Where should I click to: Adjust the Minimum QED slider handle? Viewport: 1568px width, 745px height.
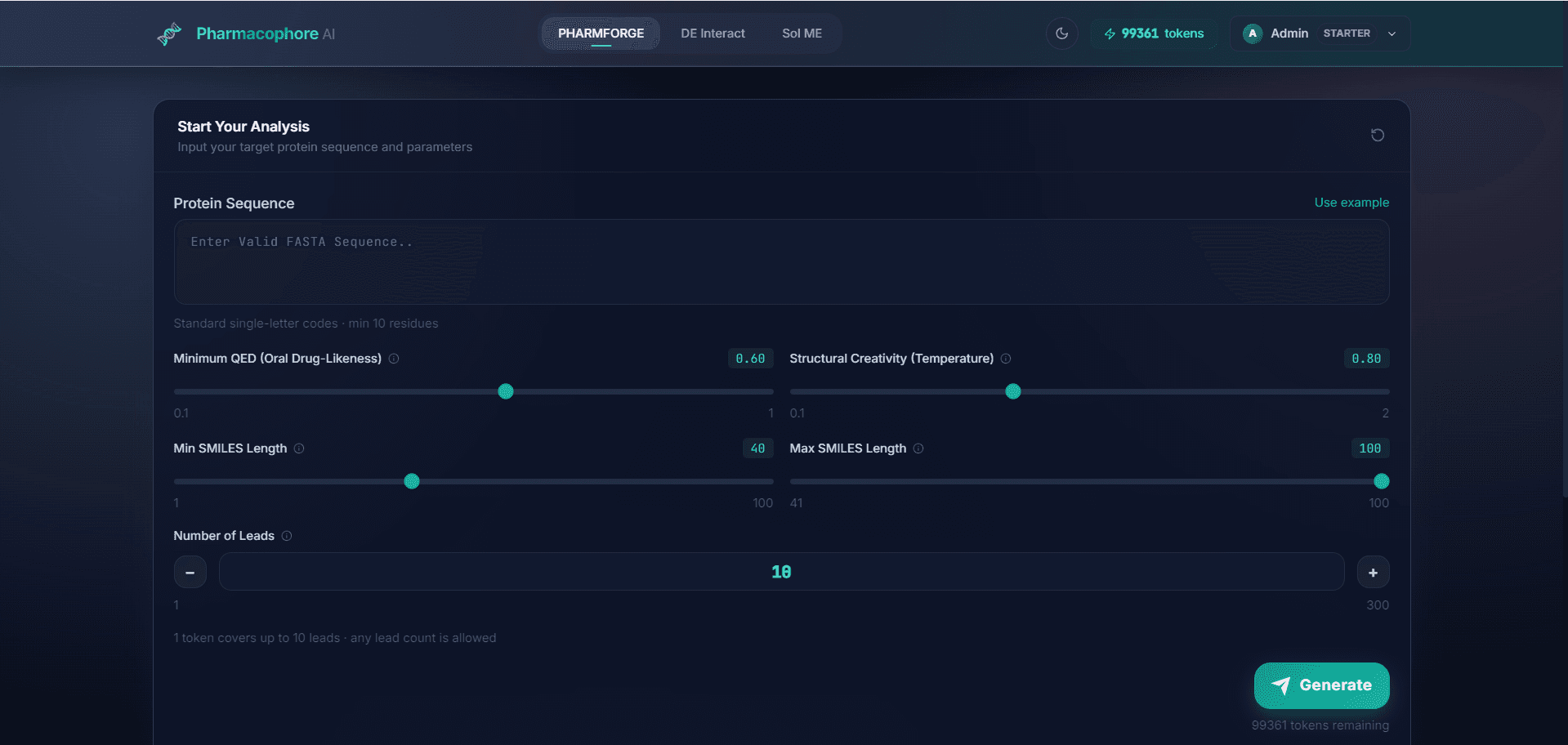pyautogui.click(x=505, y=392)
